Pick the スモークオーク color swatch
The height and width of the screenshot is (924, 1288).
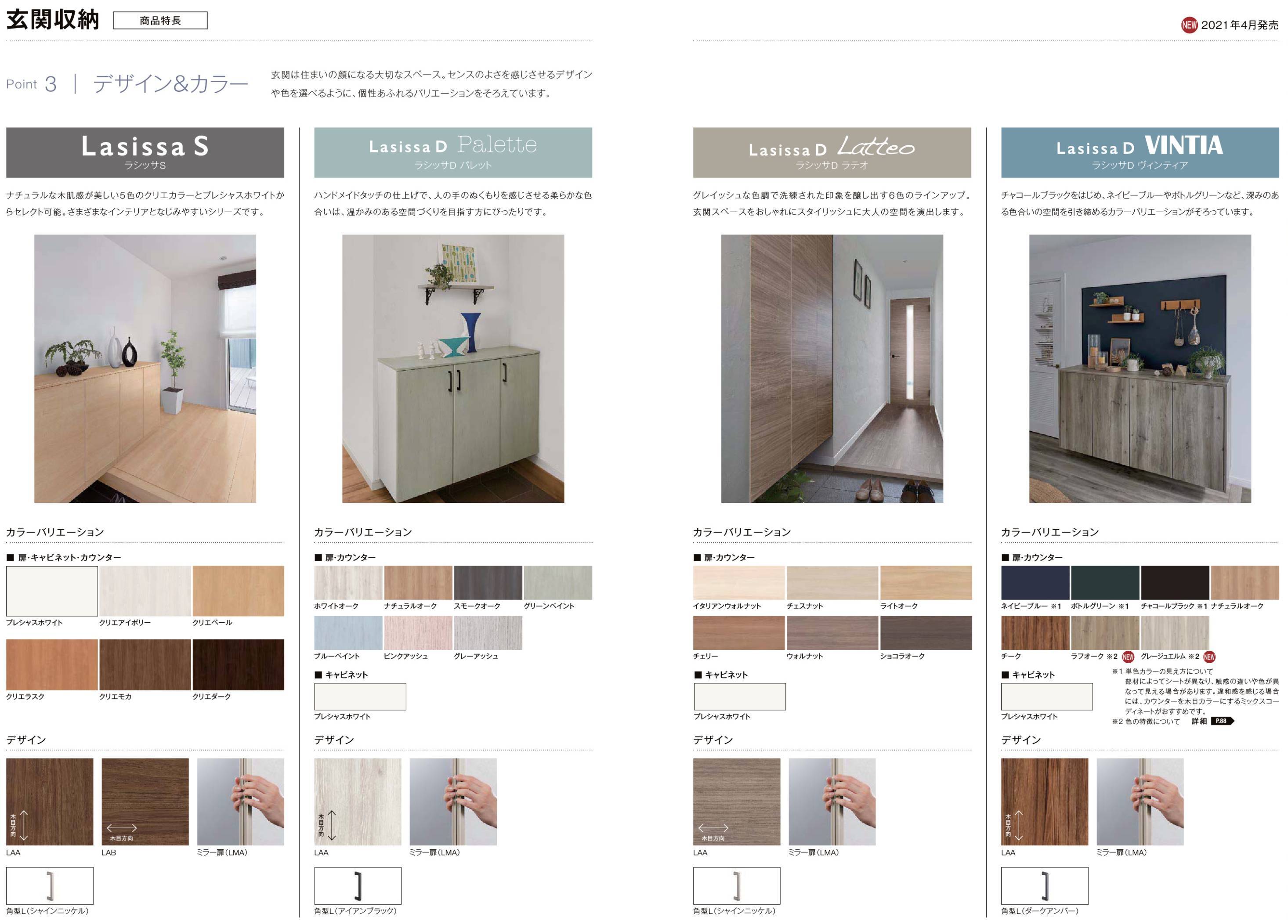pos(488,582)
